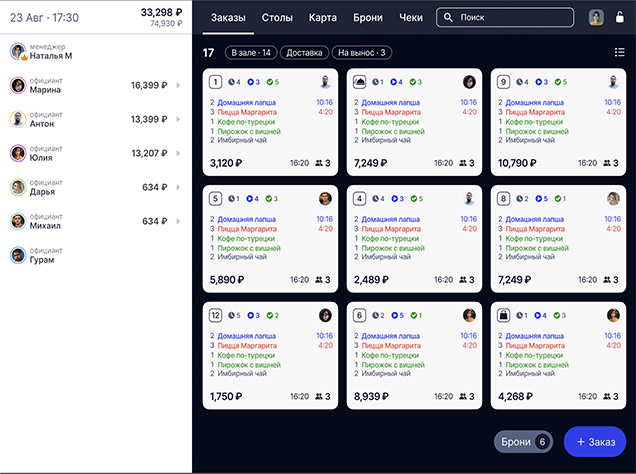636x474 pixels.
Task: Open the 'Карта' tab
Action: coord(323,18)
